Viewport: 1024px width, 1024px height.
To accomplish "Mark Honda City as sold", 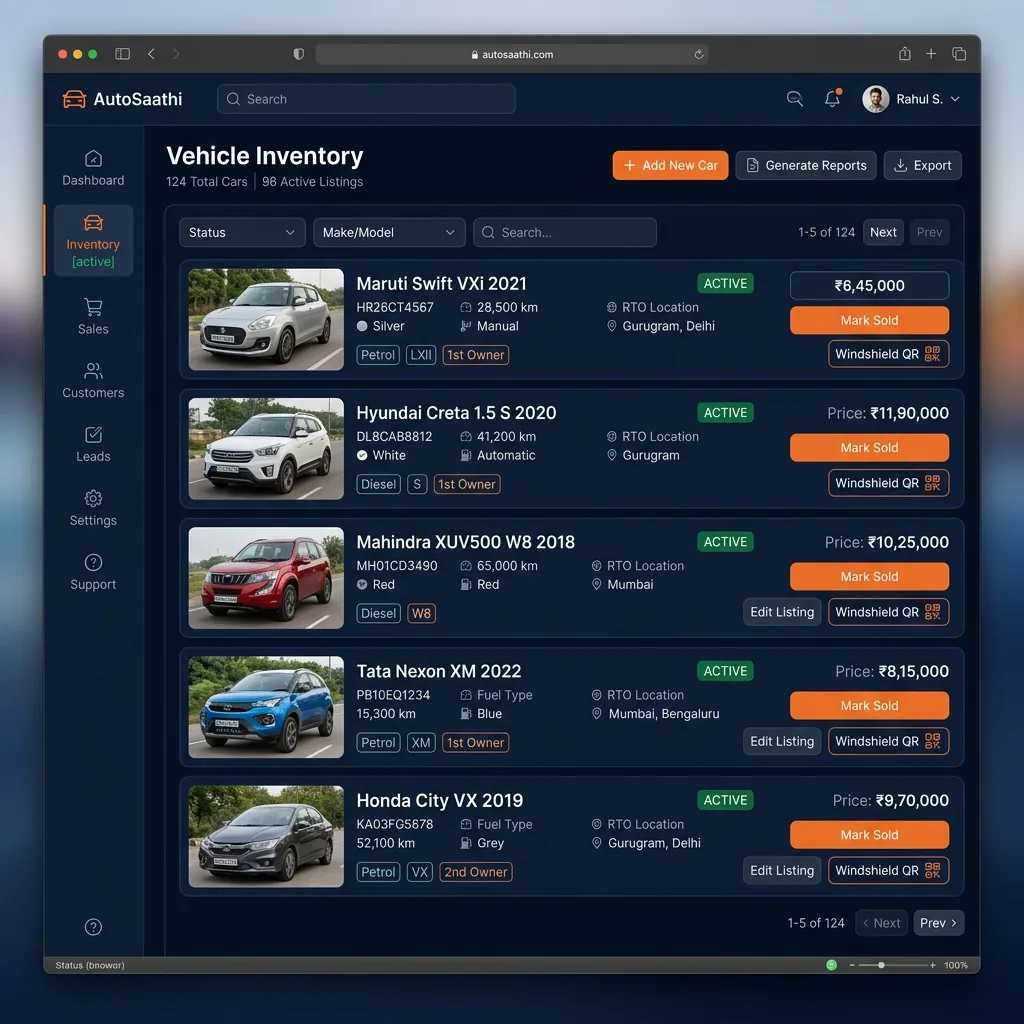I will tap(869, 835).
